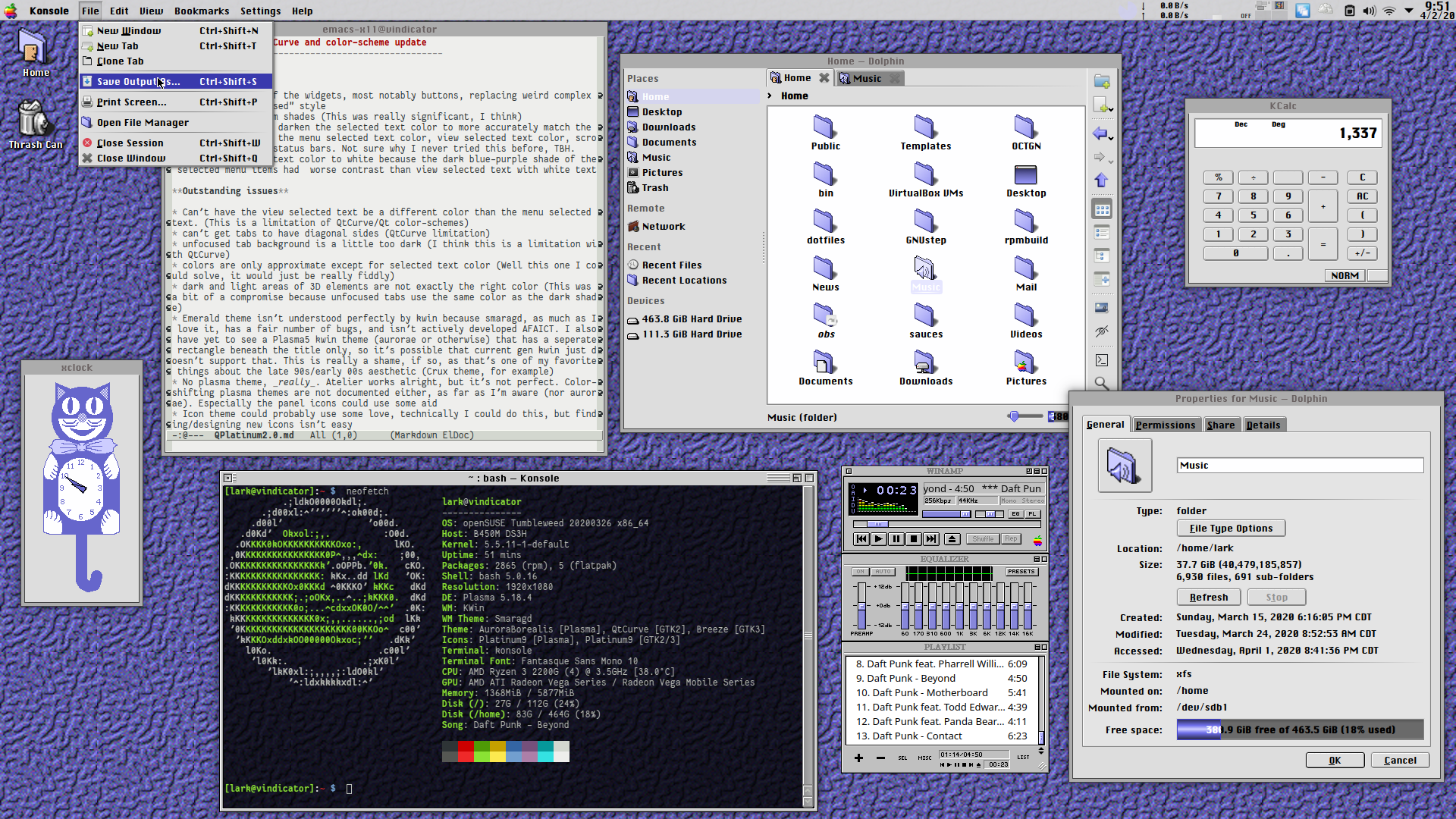1456x819 pixels.
Task: Open the rpmbuild folder in Dolphin
Action: tap(1025, 227)
